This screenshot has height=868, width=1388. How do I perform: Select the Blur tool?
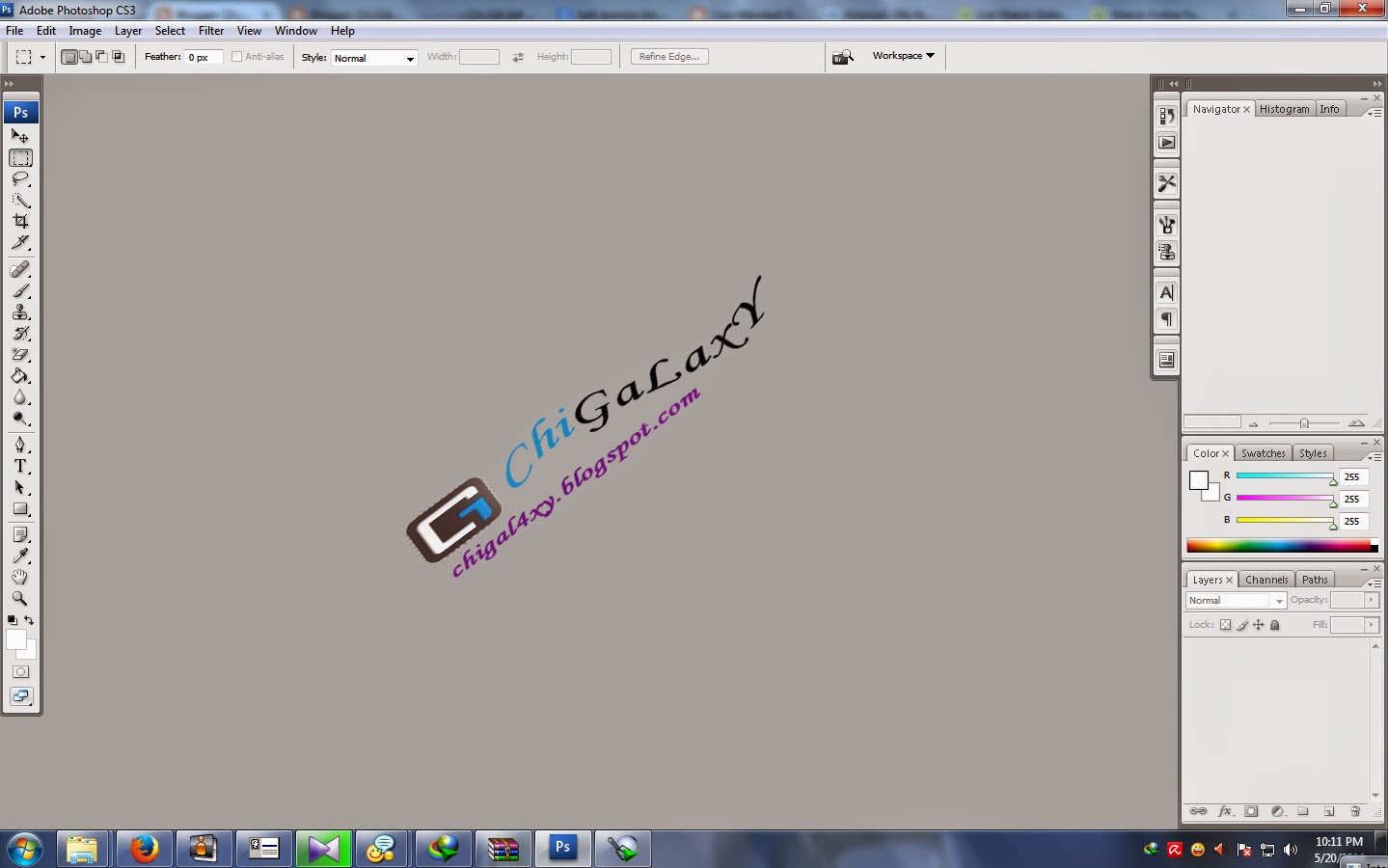click(20, 397)
